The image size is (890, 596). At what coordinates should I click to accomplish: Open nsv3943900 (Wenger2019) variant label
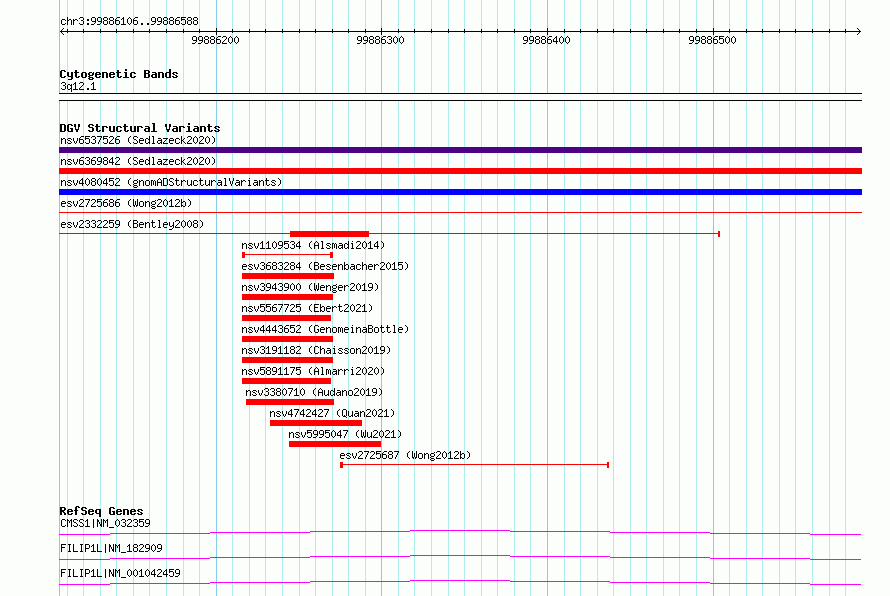coord(310,287)
